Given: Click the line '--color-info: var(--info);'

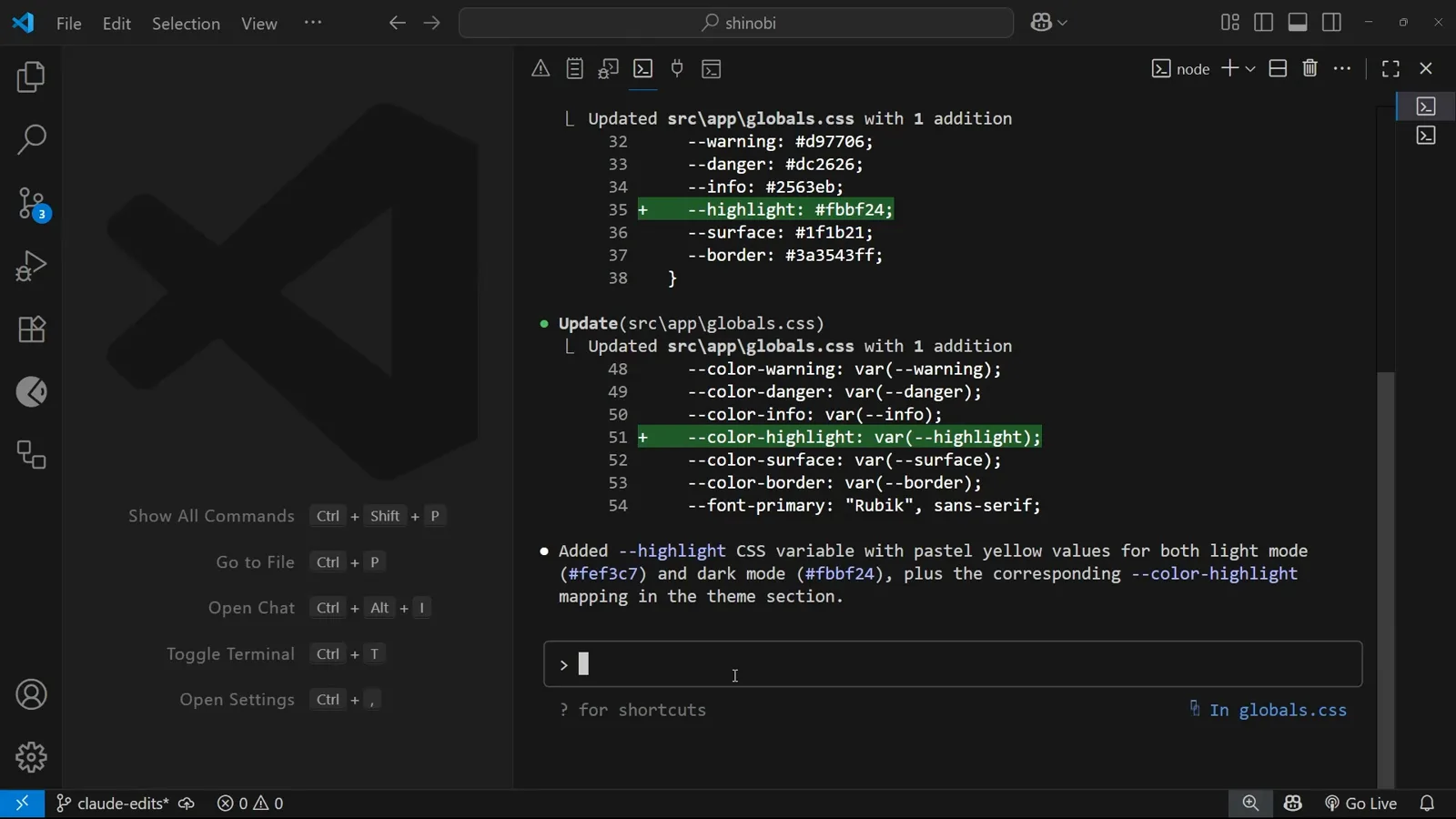Looking at the screenshot, I should [x=814, y=415].
